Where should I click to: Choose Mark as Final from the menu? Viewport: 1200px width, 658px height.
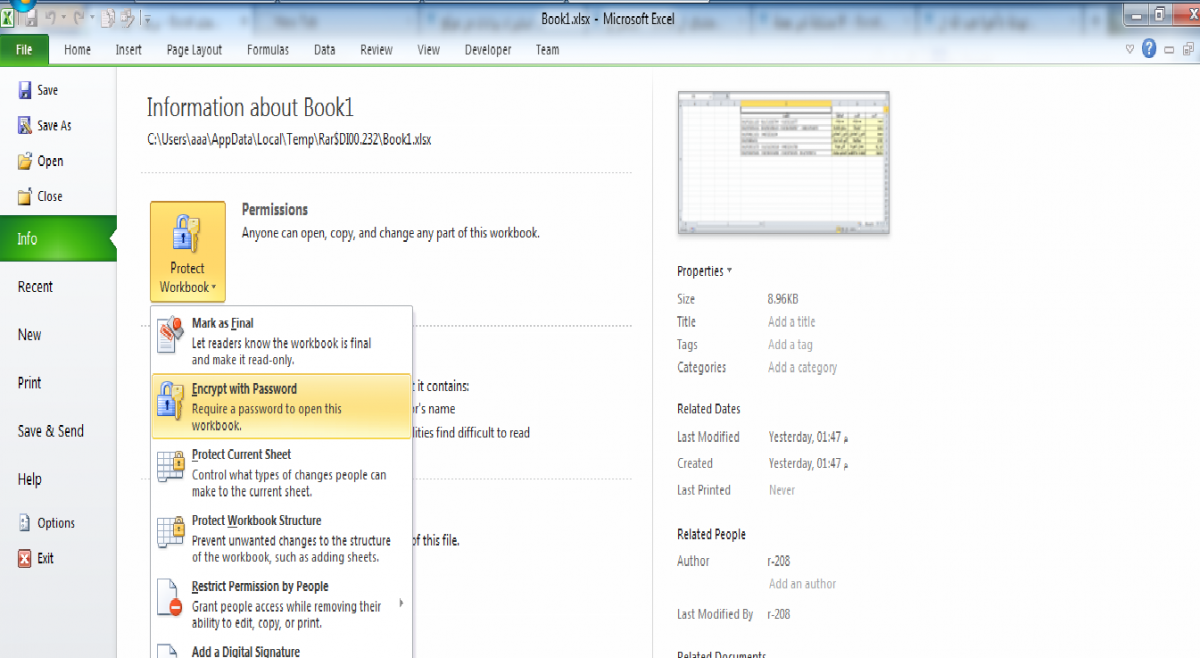[281, 341]
